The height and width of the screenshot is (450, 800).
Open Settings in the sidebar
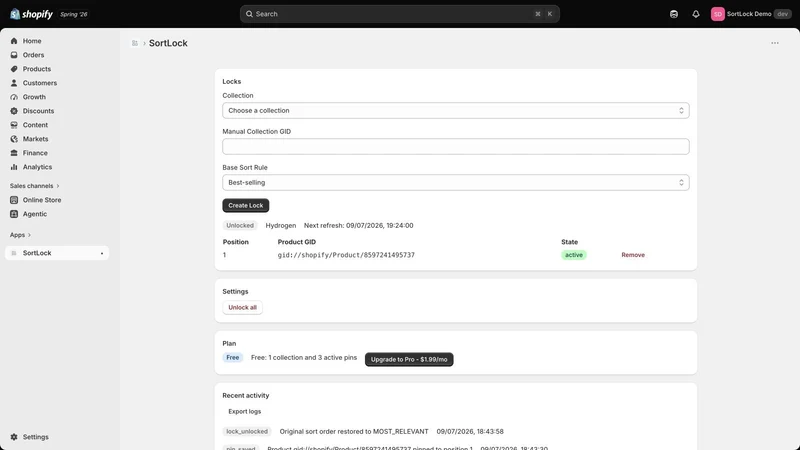[x=36, y=437]
